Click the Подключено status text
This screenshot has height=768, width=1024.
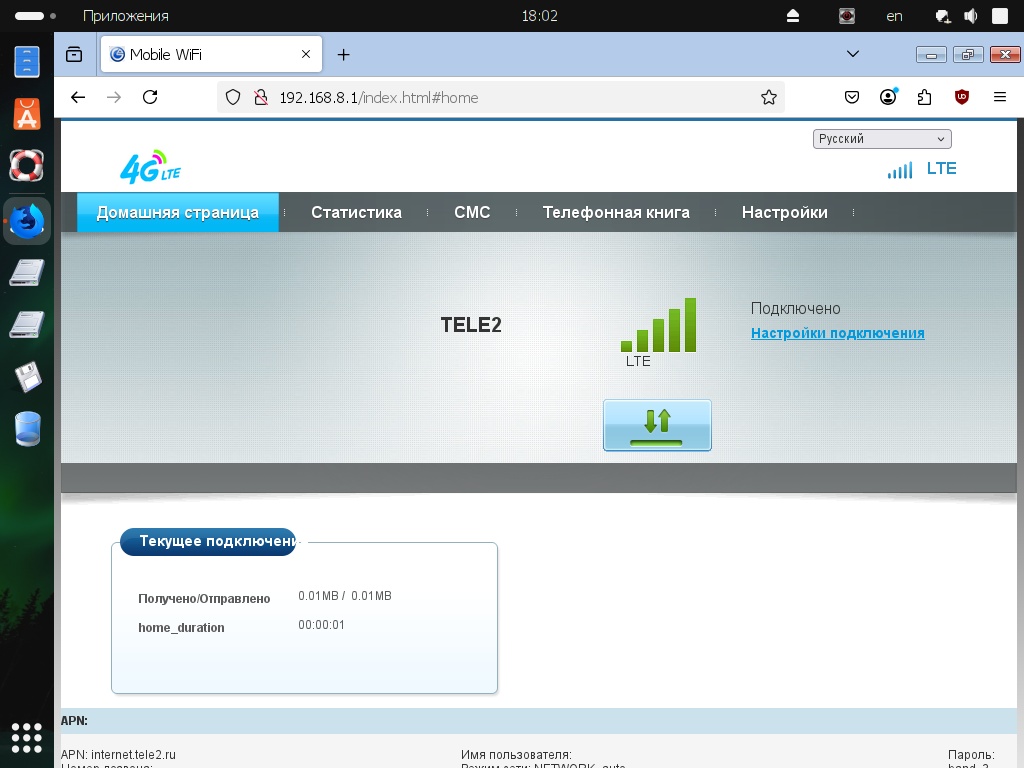click(795, 308)
